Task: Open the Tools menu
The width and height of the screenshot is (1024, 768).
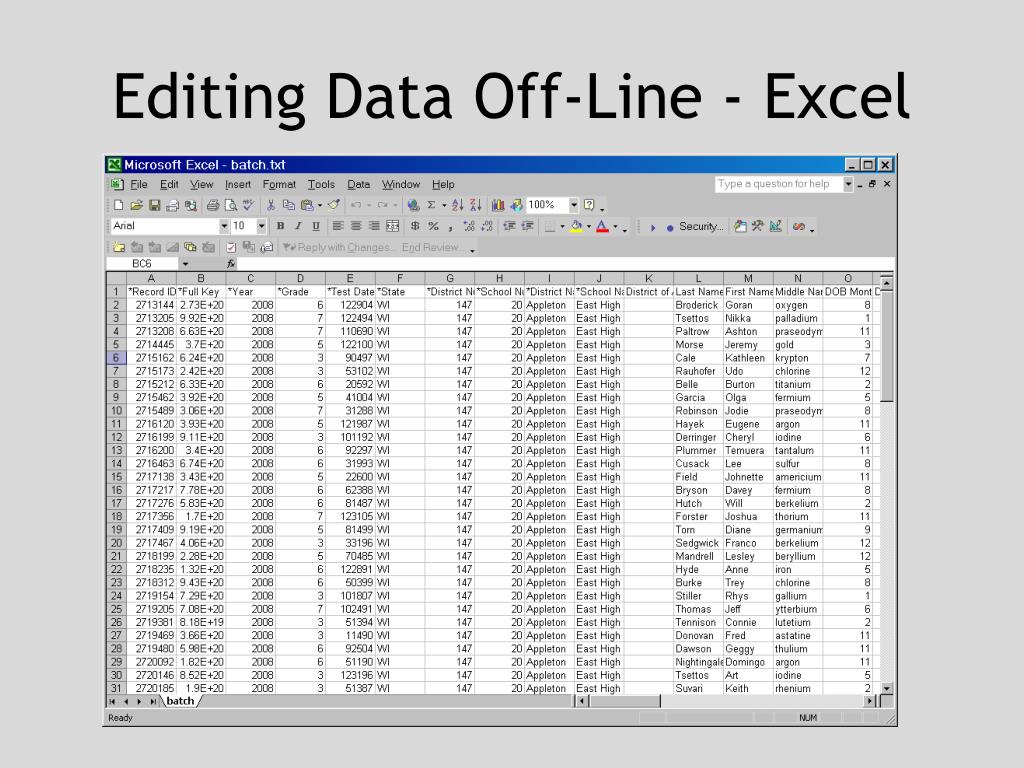Action: pos(321,185)
